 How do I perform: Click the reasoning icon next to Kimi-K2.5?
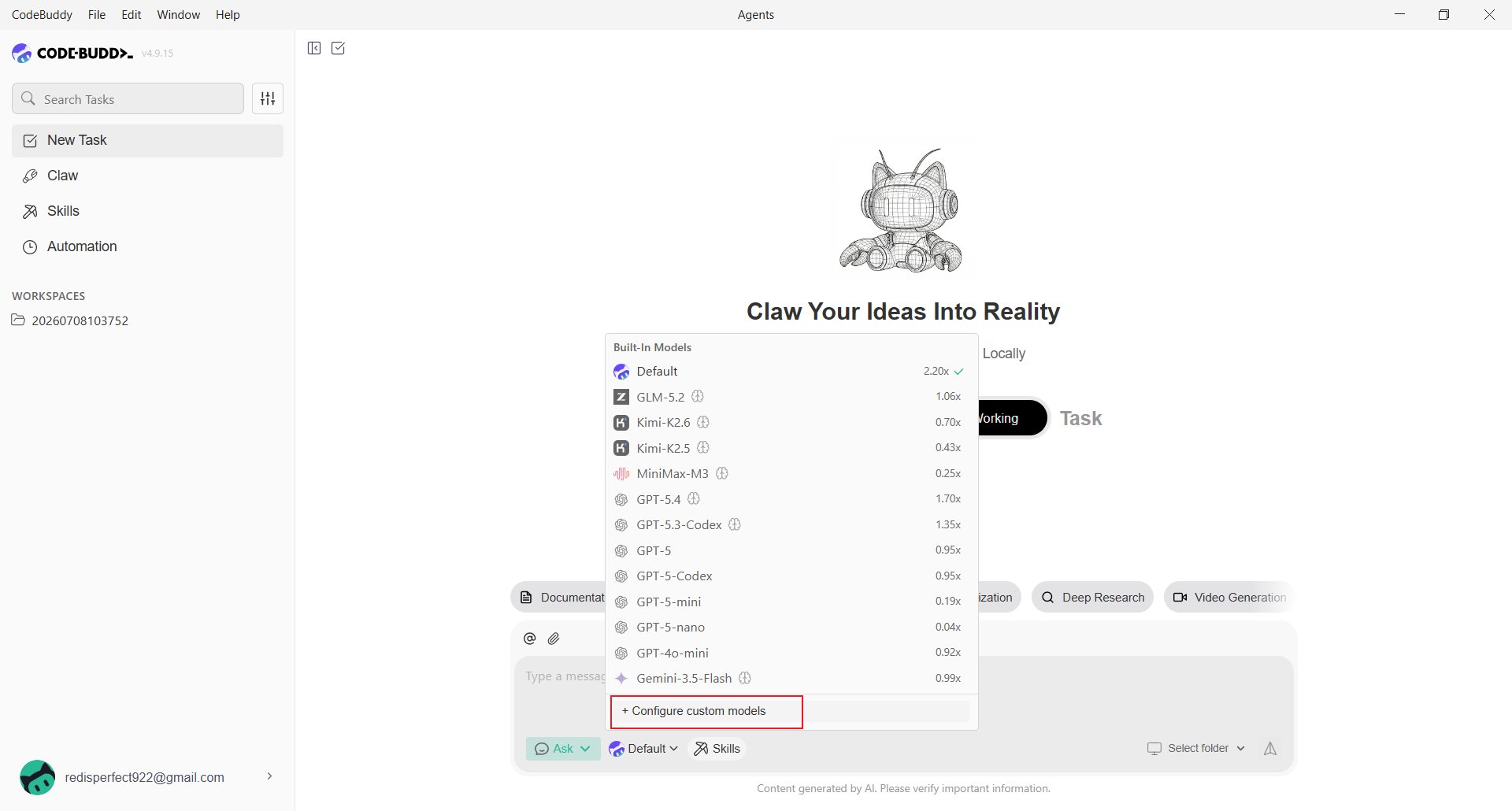(703, 448)
